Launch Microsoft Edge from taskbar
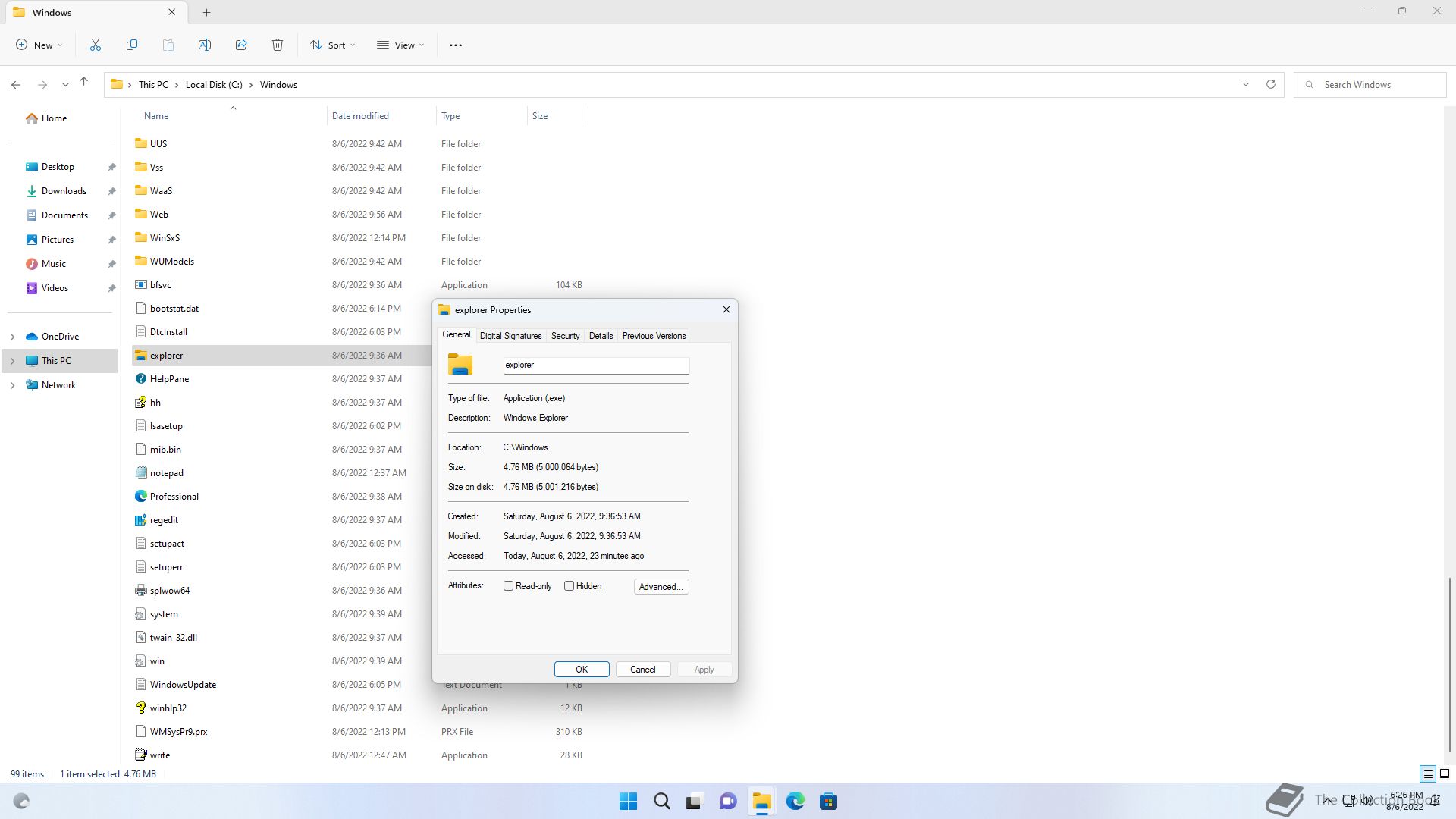 795,802
